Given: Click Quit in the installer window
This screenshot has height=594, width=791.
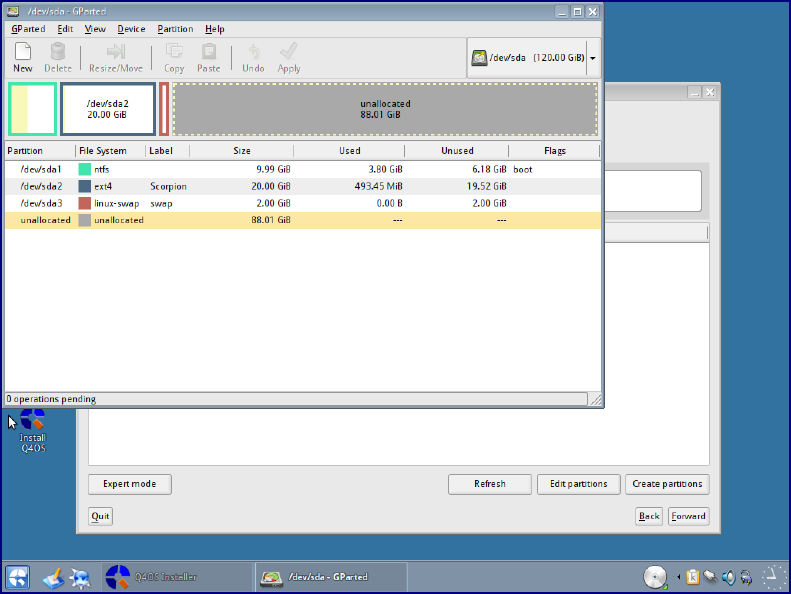Looking at the screenshot, I should click(100, 516).
